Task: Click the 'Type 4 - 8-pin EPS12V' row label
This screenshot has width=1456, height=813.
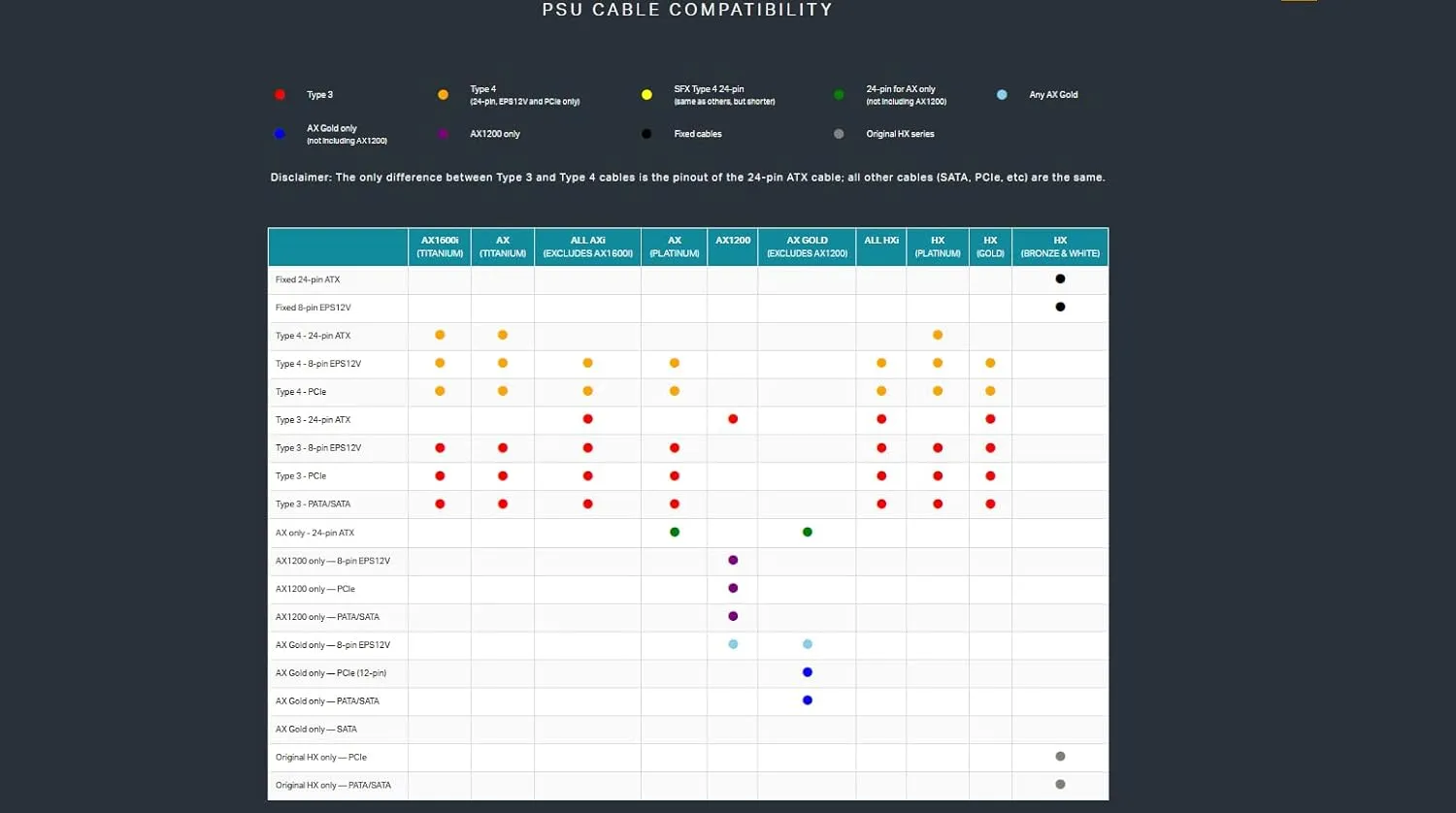Action: click(318, 364)
